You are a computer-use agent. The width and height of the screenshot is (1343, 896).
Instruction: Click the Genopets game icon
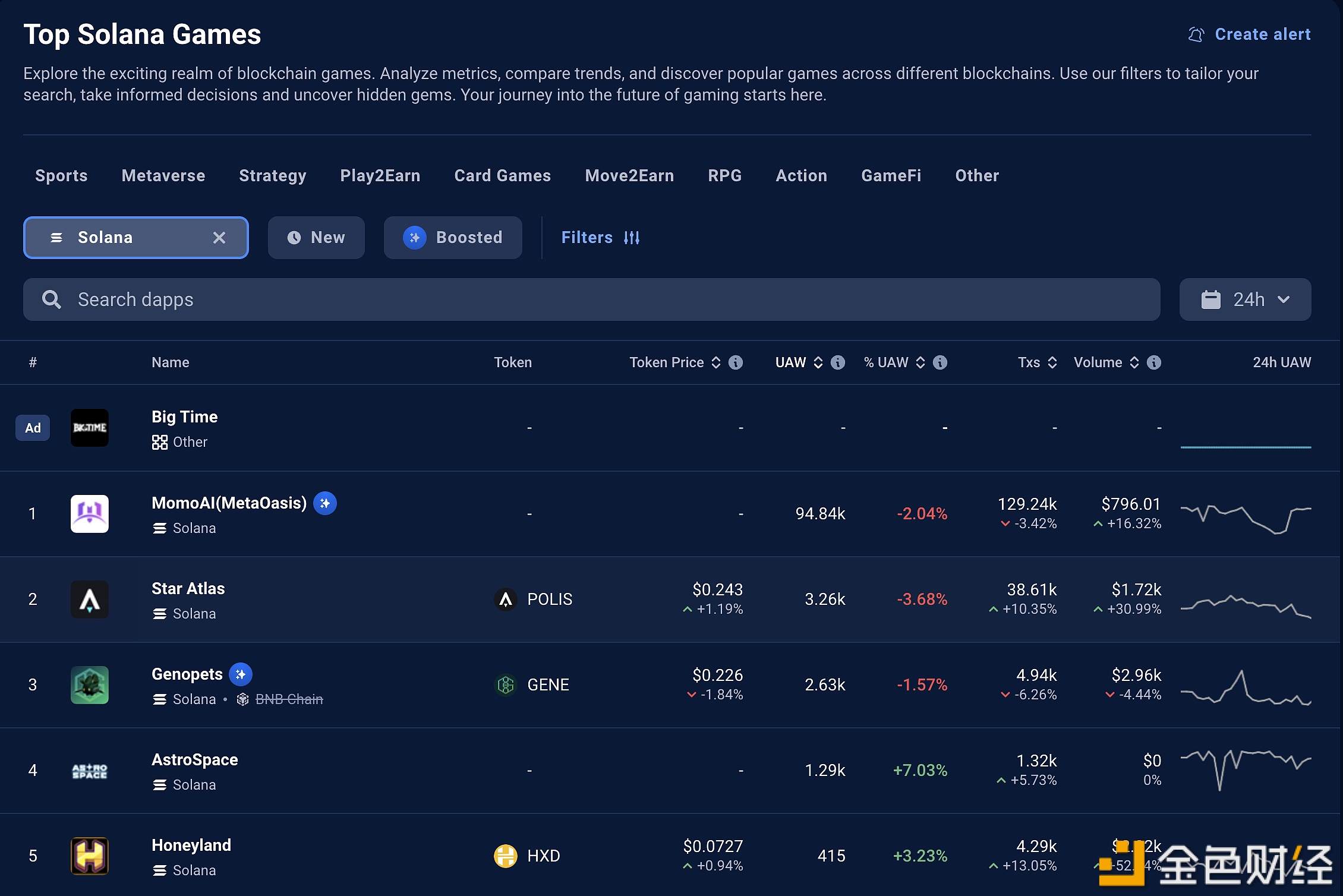coord(89,685)
